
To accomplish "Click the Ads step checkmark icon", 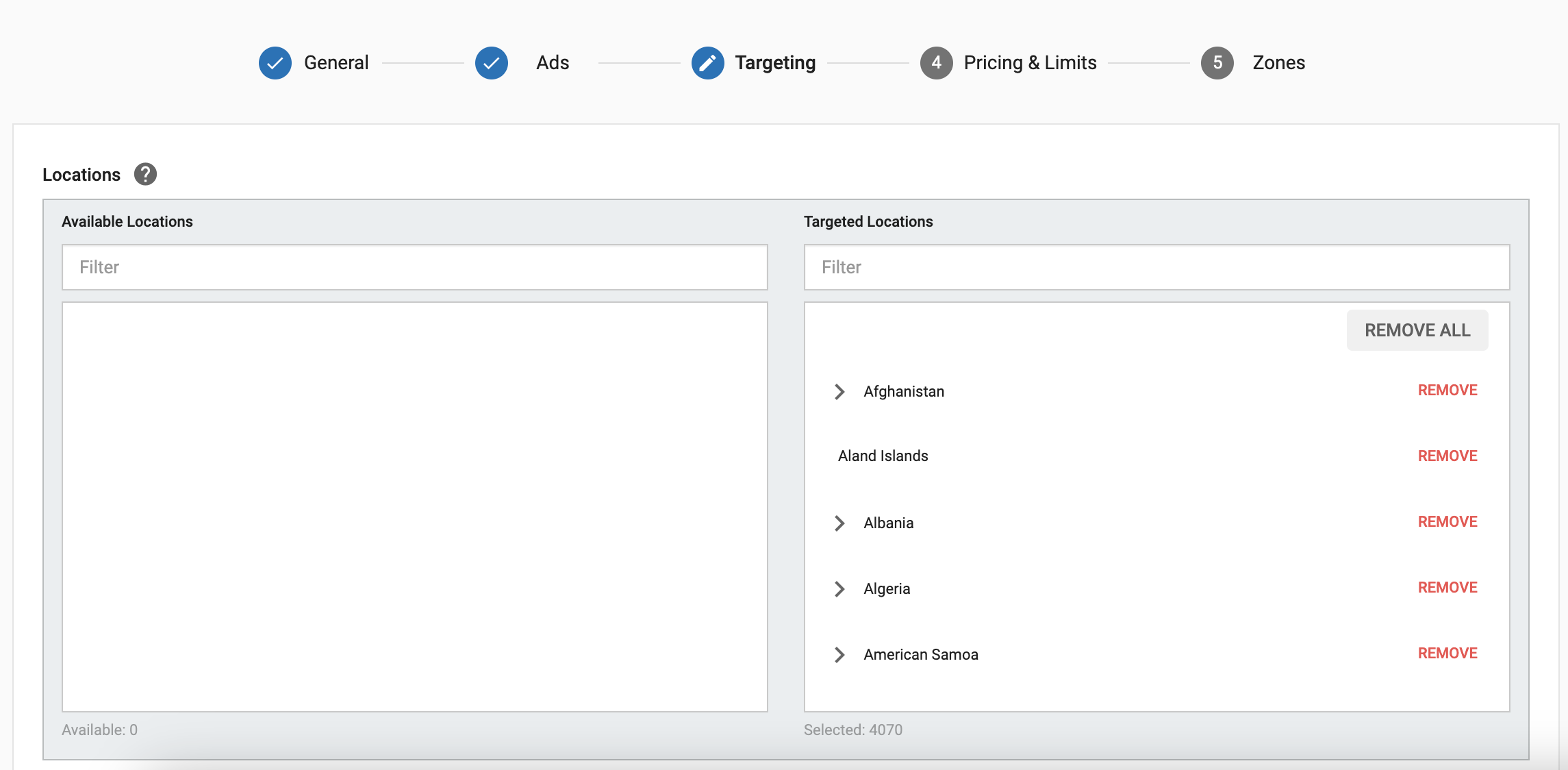I will (x=492, y=63).
